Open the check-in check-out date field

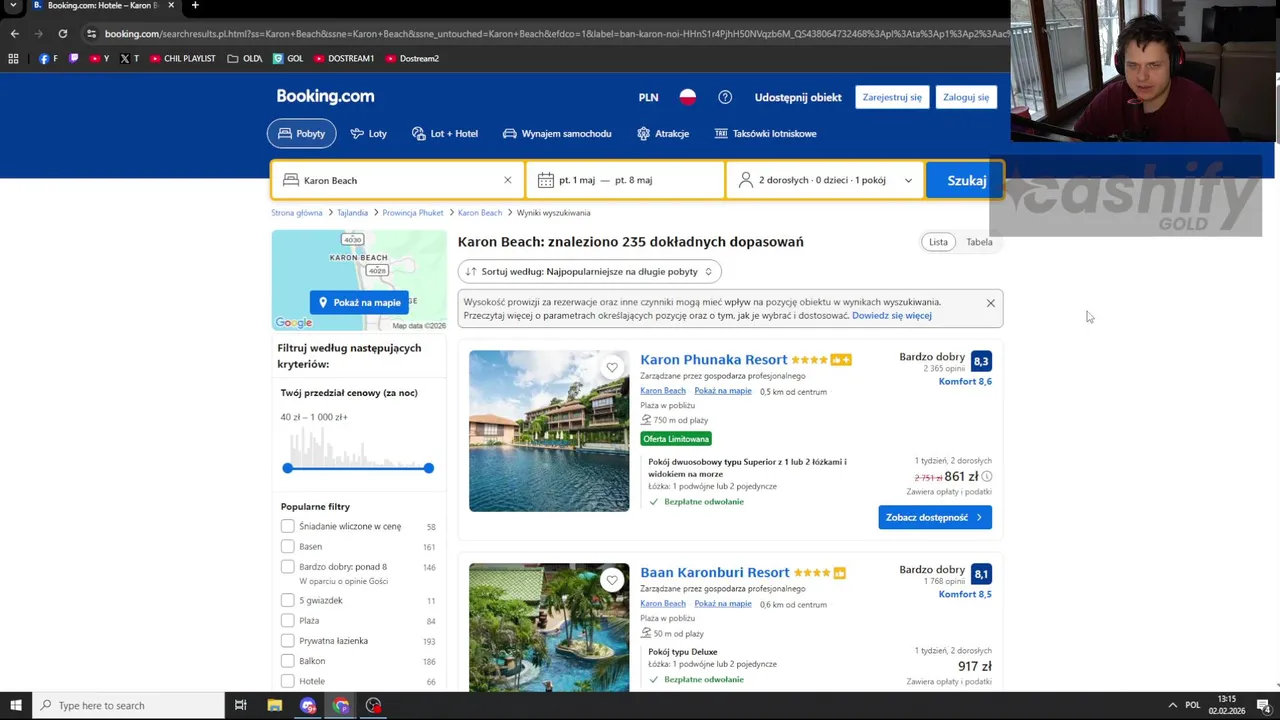coord(625,180)
